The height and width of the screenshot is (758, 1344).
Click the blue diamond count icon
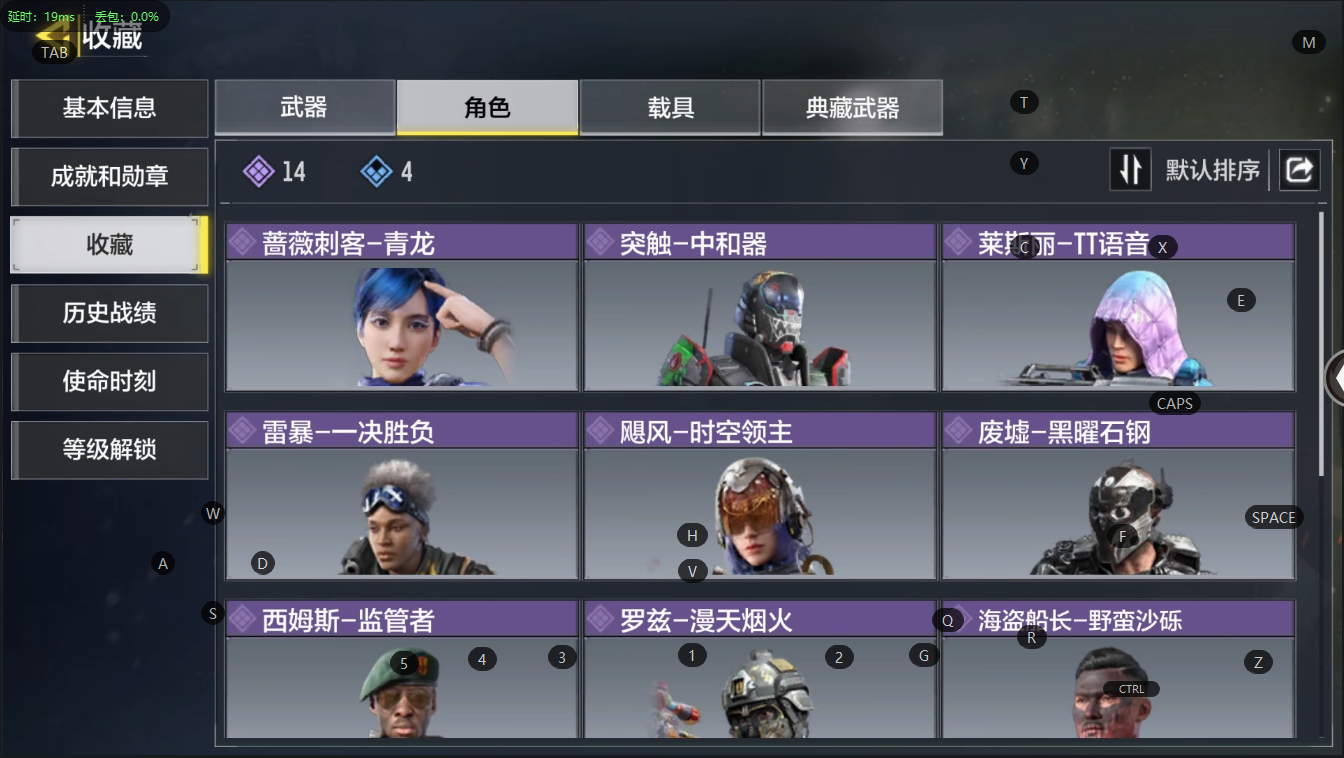point(376,172)
